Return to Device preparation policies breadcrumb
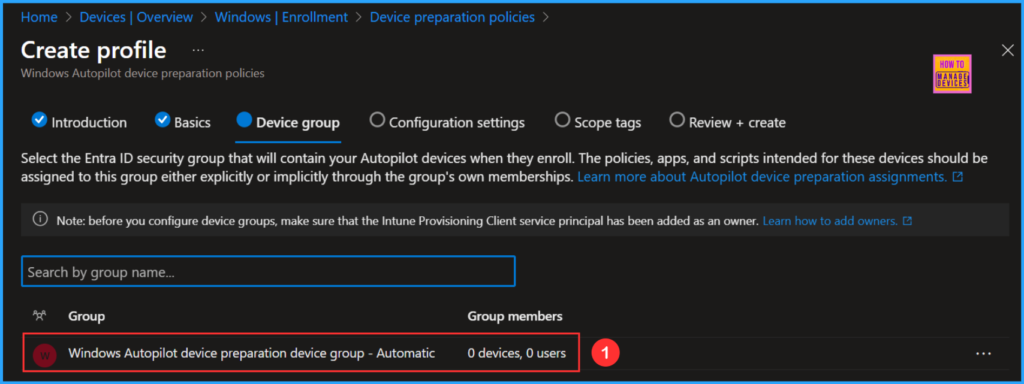The width and height of the screenshot is (1024, 384). pyautogui.click(x=453, y=18)
